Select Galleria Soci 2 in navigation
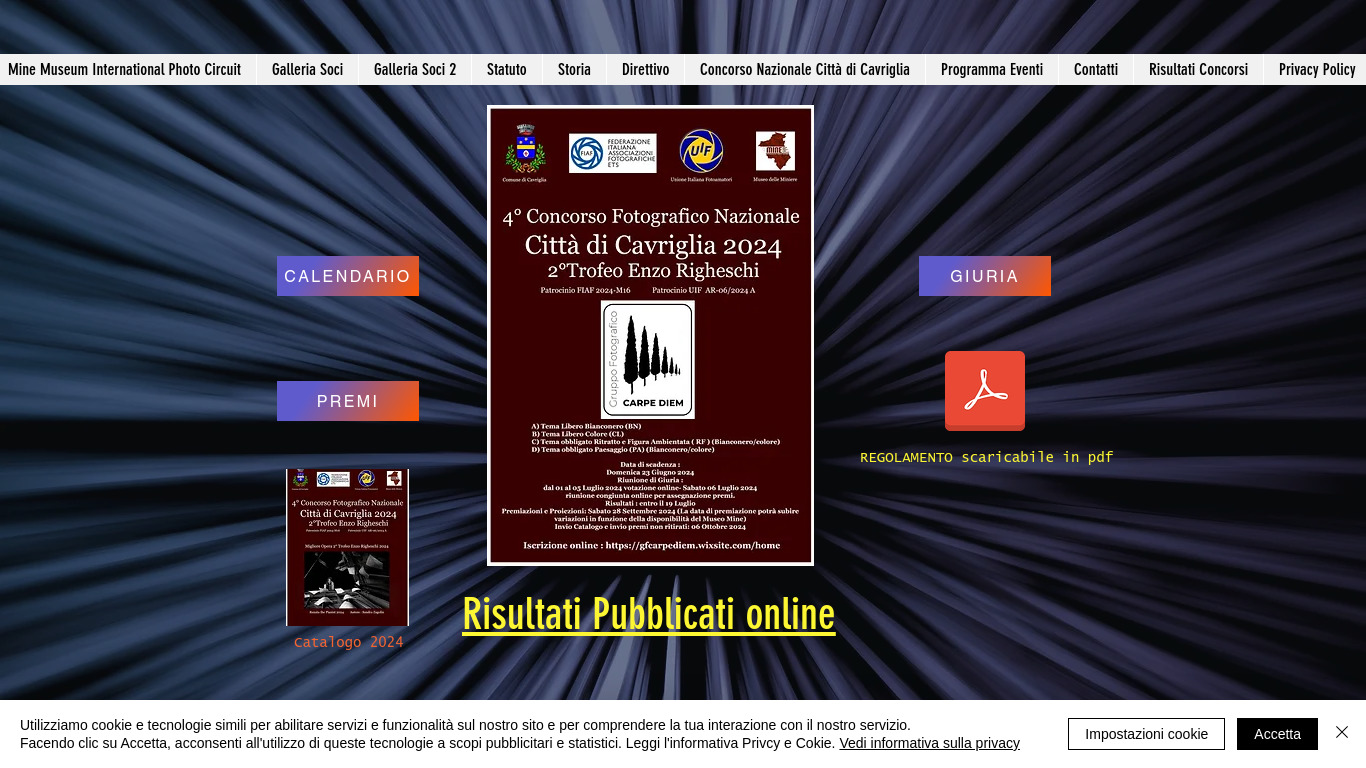 click(x=415, y=70)
